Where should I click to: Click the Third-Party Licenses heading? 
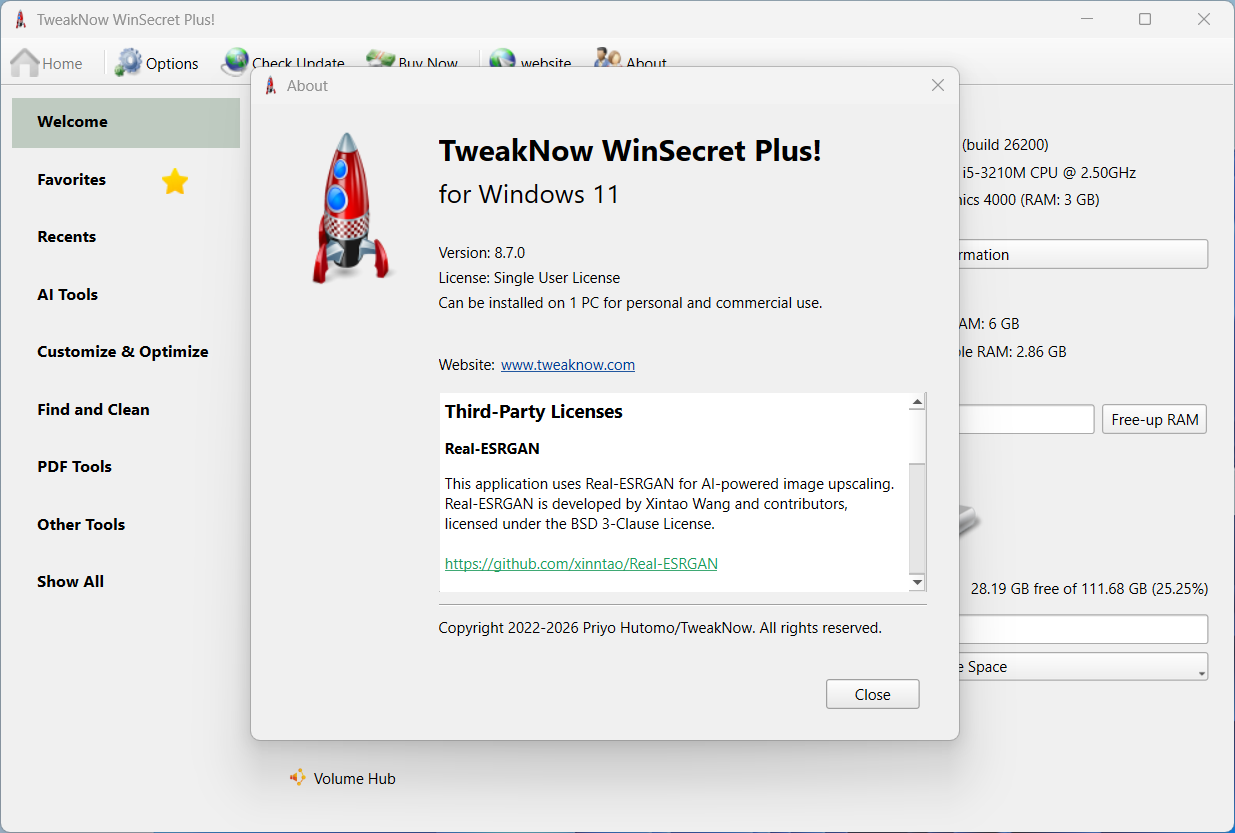coord(534,412)
